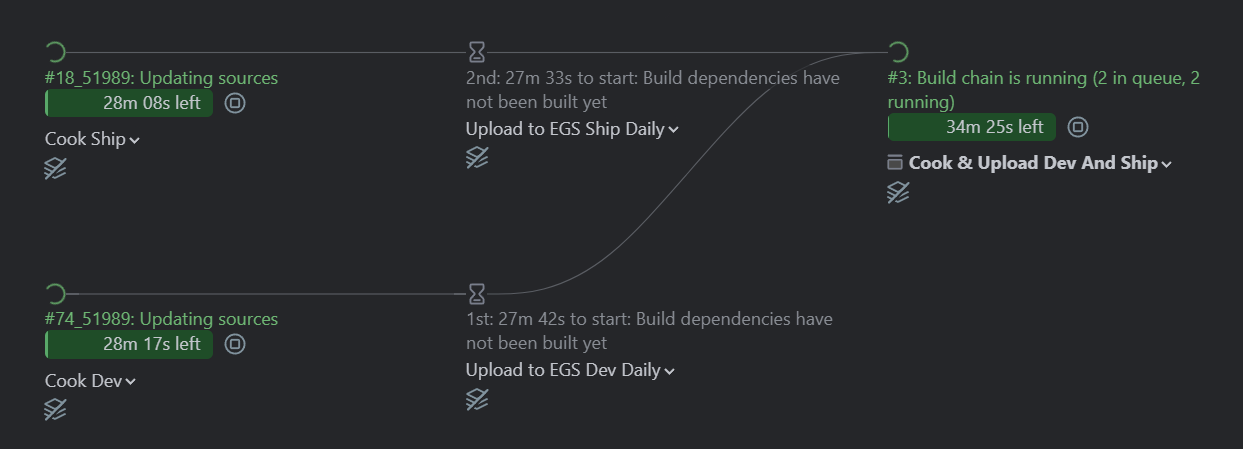Screen dimensions: 1243x449
Task: Expand the Cook Dev dropdown
Action: click(x=90, y=381)
